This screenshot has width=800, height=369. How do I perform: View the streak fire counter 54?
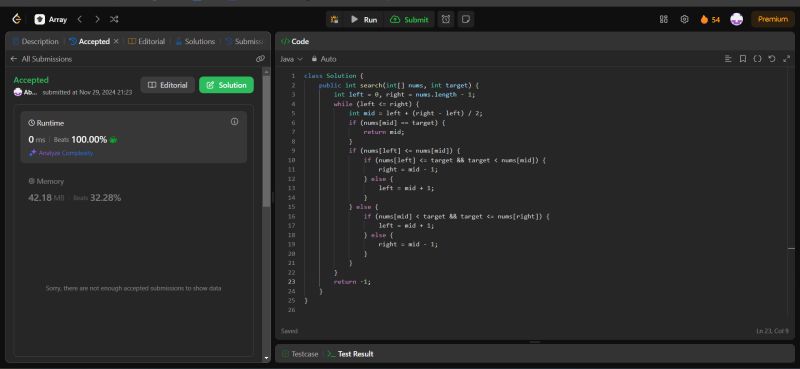pyautogui.click(x=710, y=19)
